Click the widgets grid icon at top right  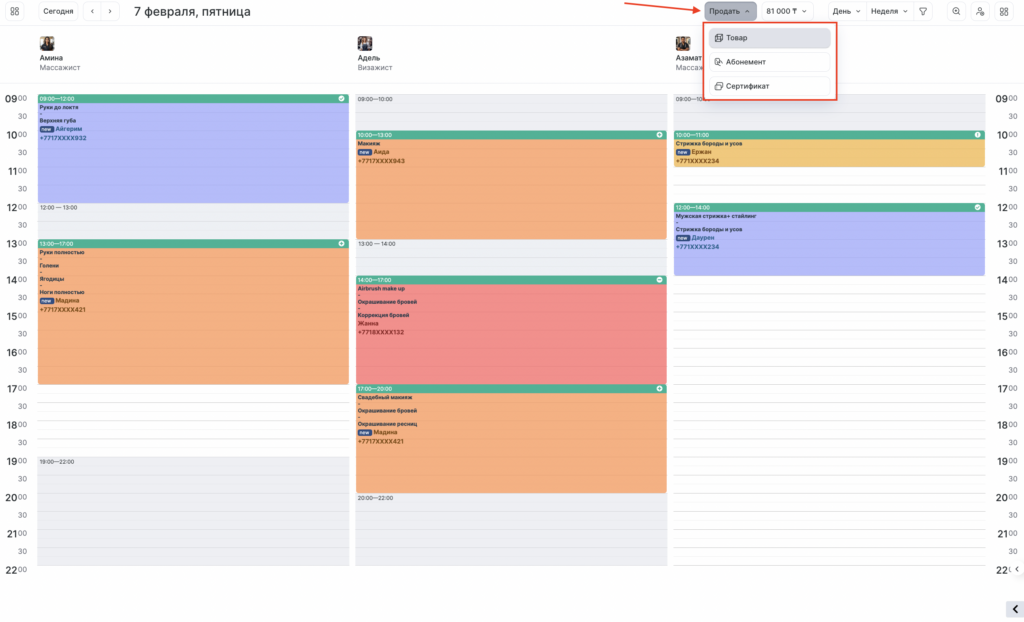point(1004,11)
